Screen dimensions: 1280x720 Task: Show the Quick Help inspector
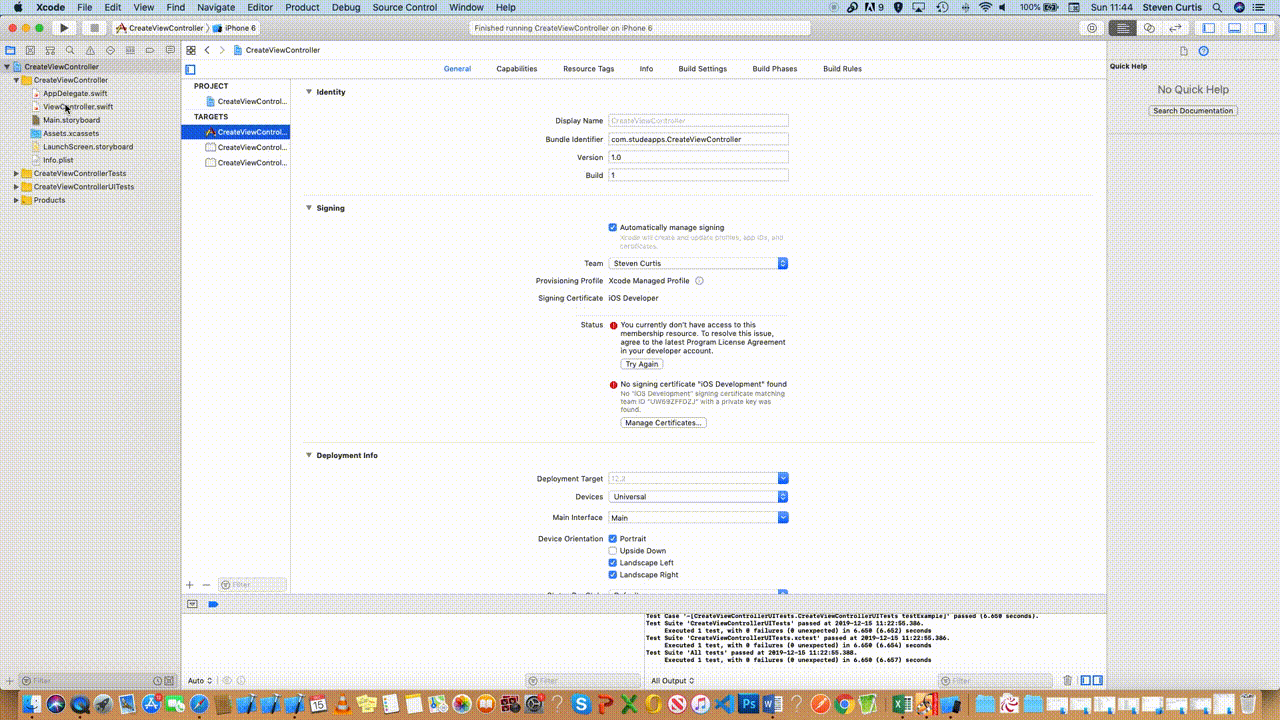1203,51
